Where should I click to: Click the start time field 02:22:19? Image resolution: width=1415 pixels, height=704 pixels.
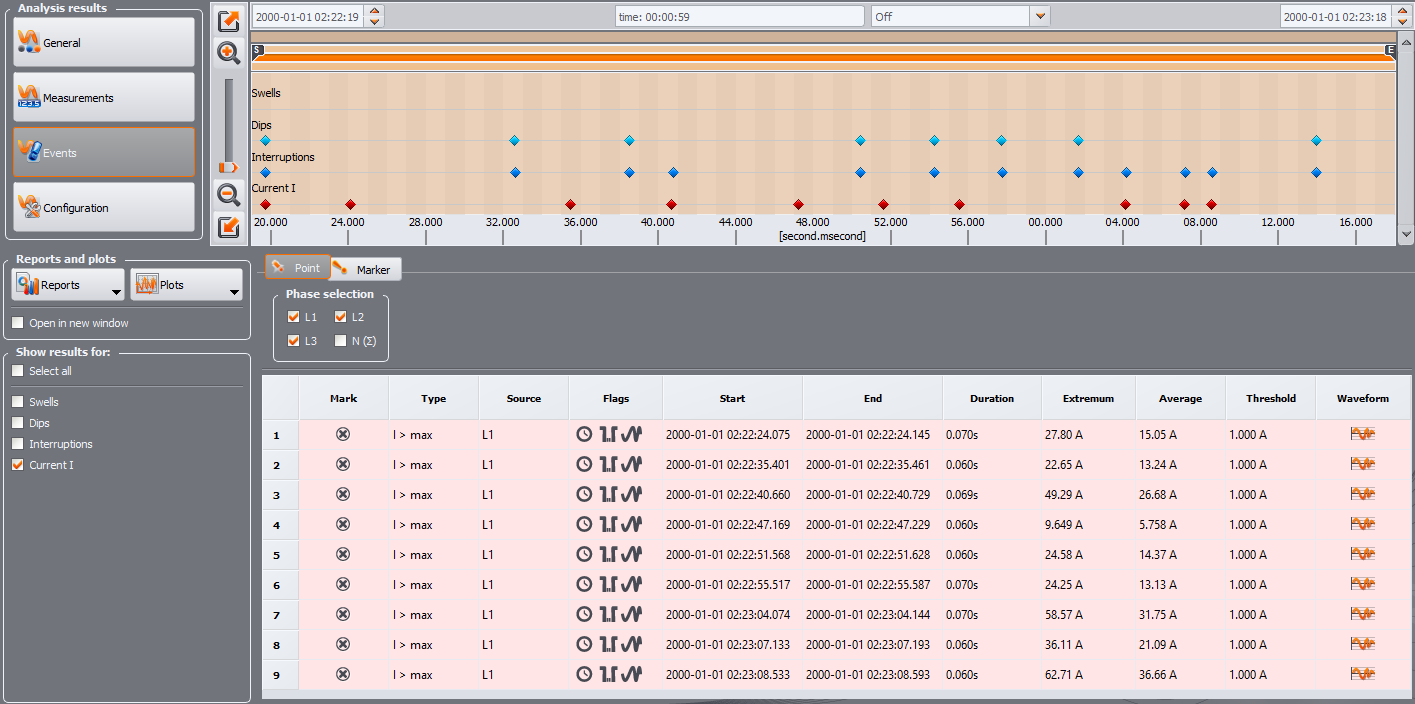(x=309, y=17)
